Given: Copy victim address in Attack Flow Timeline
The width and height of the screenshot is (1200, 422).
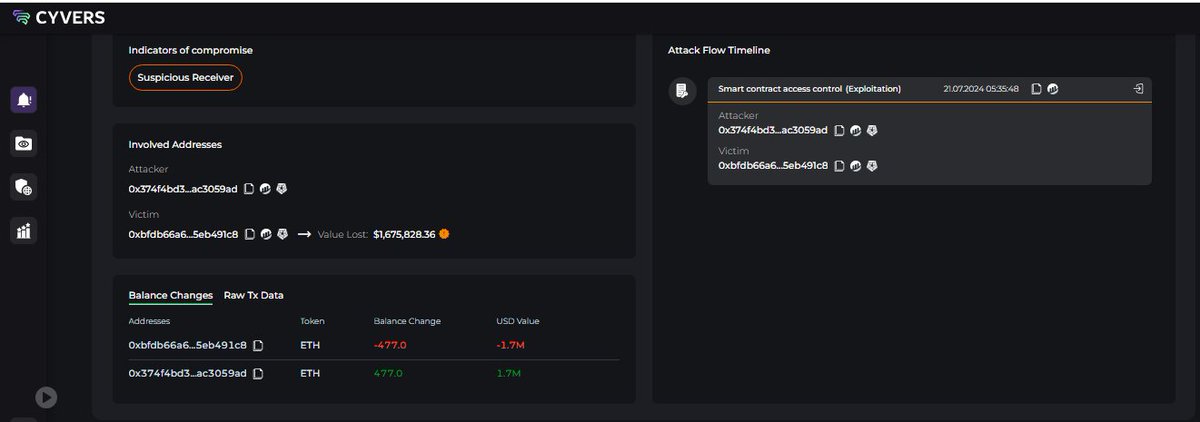Looking at the screenshot, I should click(840, 165).
